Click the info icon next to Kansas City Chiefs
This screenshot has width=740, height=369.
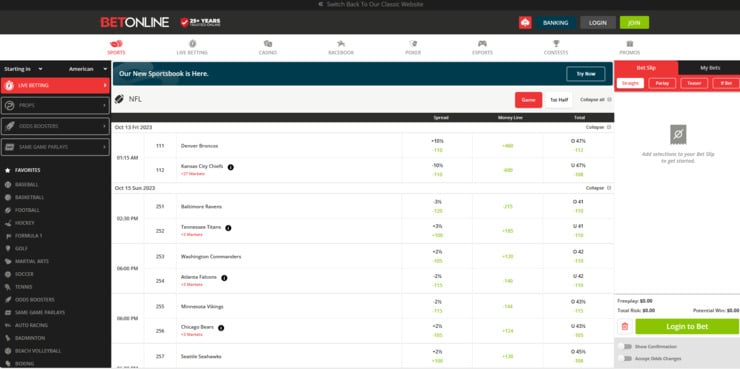point(230,167)
